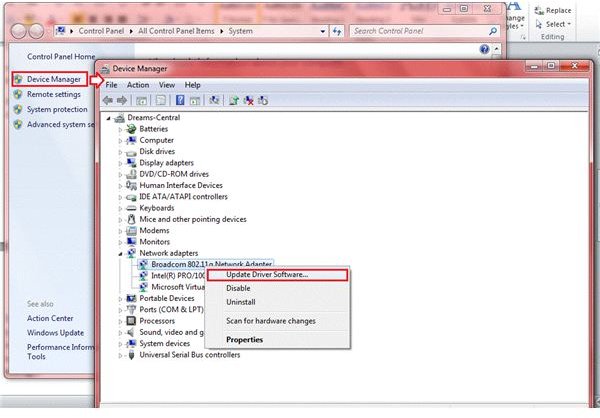
Task: Select the Microsoft Virtual adapter row
Action: click(172, 287)
